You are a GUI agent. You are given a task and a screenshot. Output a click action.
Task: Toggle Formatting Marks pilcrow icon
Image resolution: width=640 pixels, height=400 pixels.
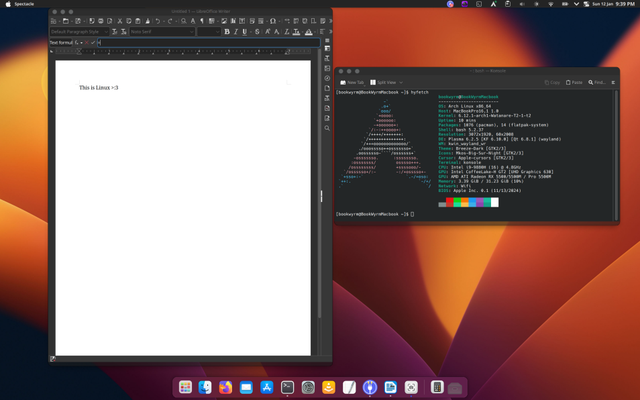202,21
